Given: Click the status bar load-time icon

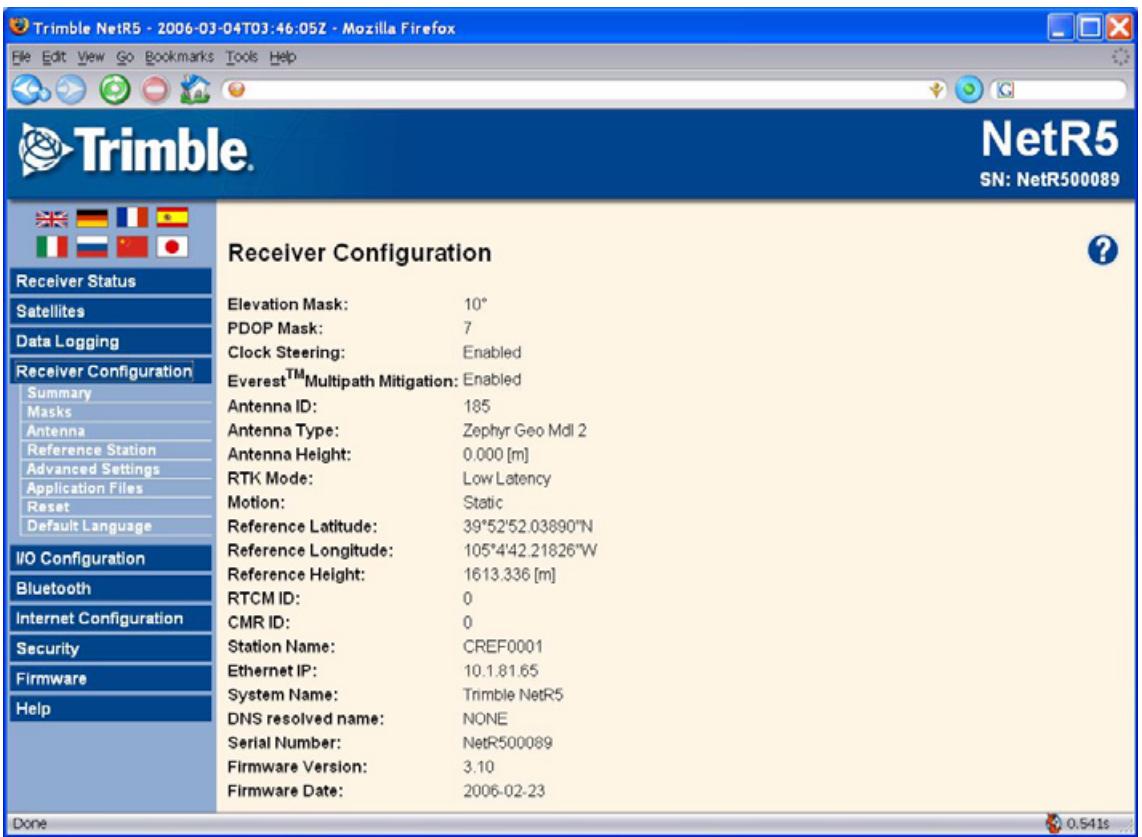Looking at the screenshot, I should pos(1053,823).
